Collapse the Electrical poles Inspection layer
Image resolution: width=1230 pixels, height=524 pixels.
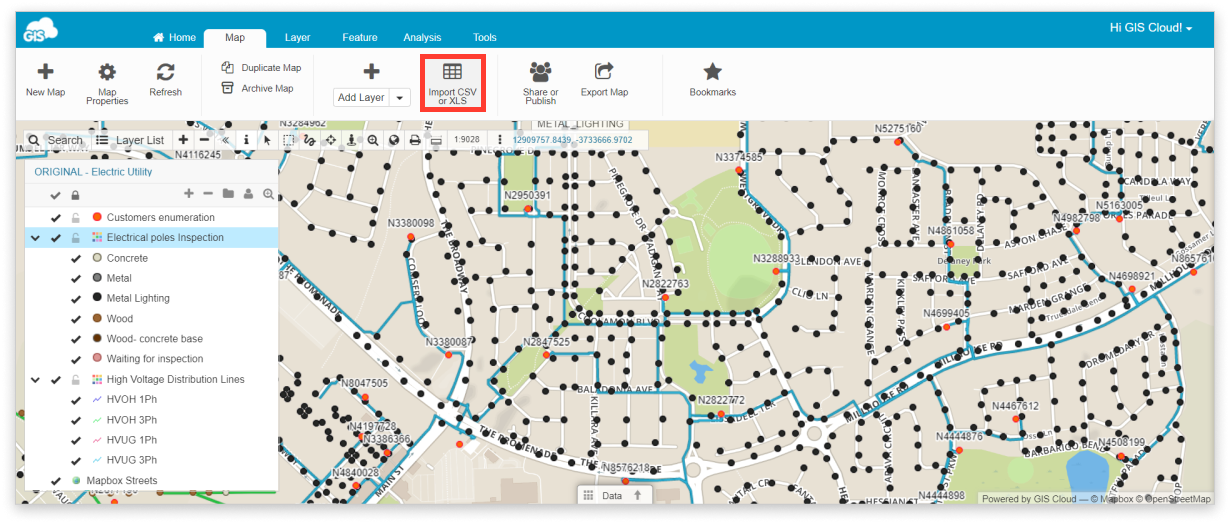36,238
